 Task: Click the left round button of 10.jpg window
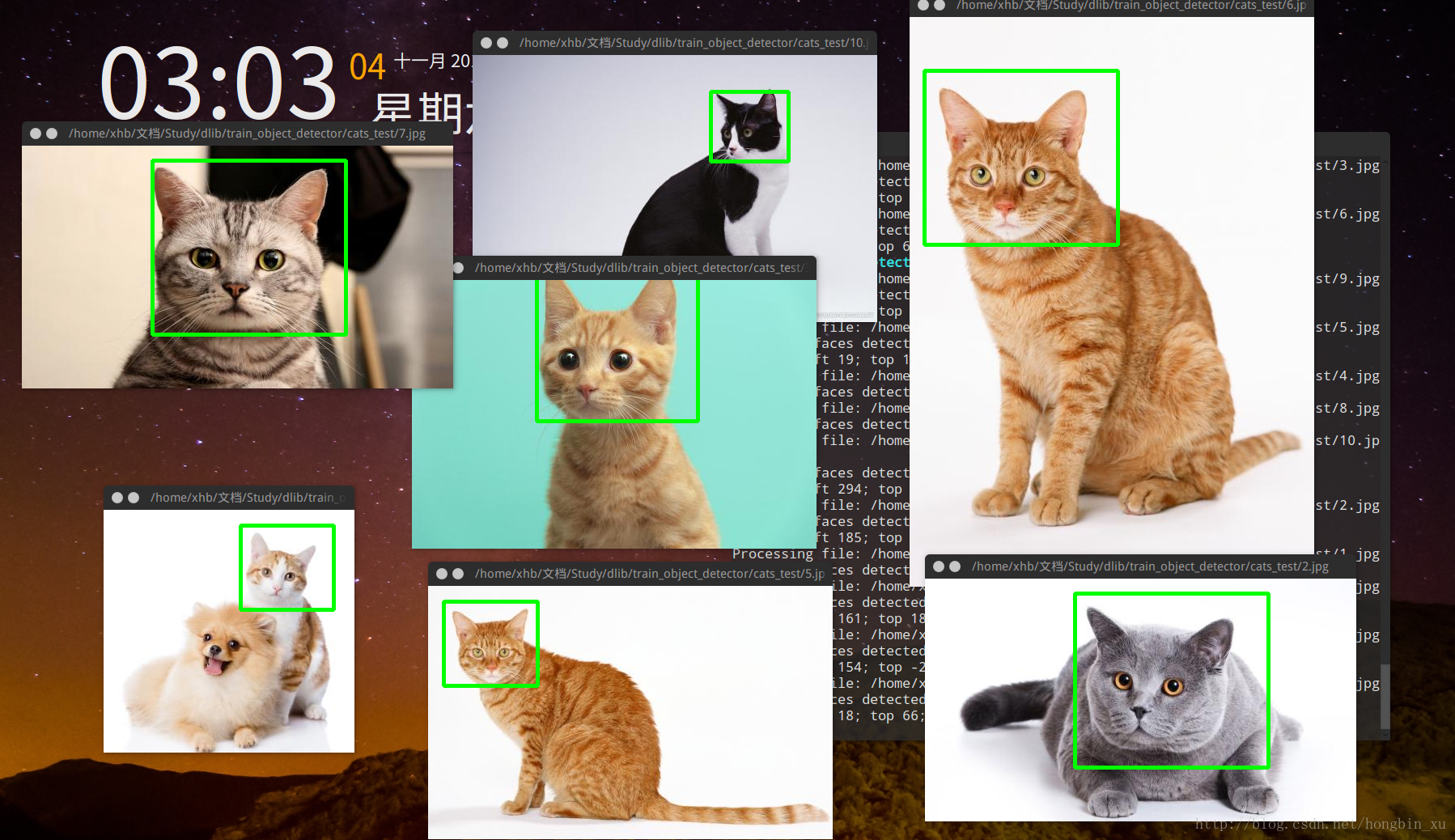(486, 43)
